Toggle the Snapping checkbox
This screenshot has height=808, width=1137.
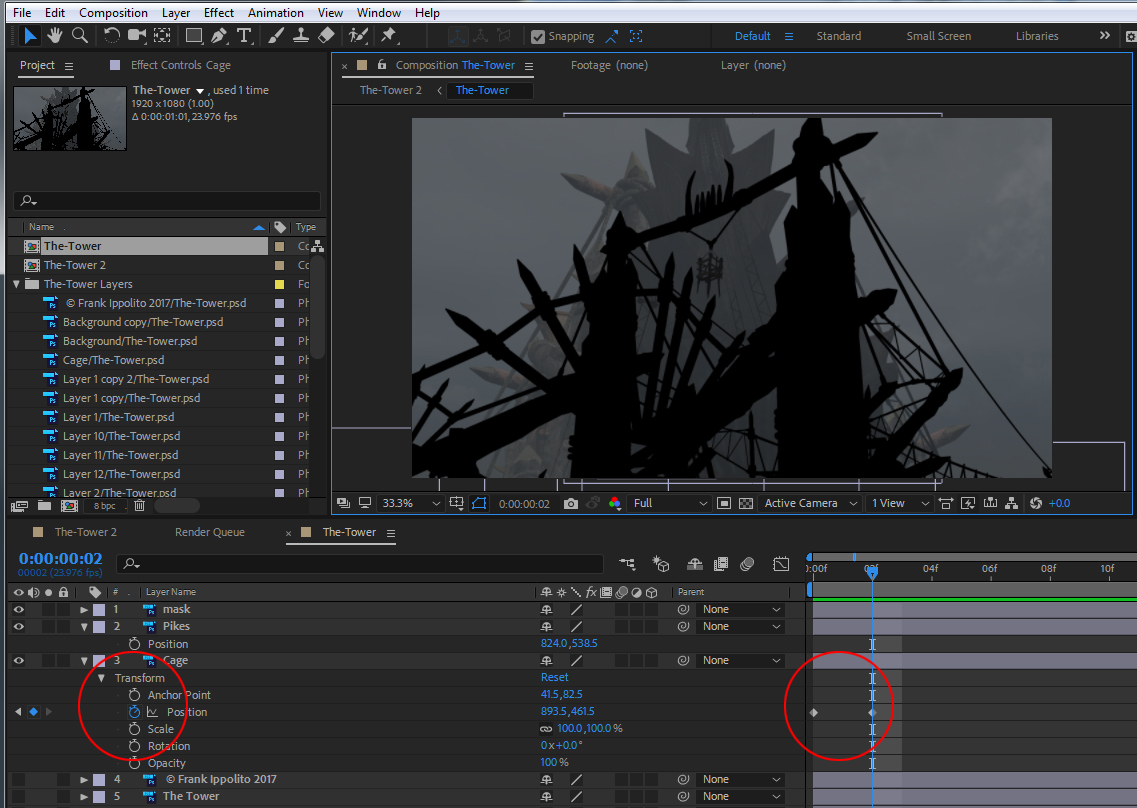538,37
